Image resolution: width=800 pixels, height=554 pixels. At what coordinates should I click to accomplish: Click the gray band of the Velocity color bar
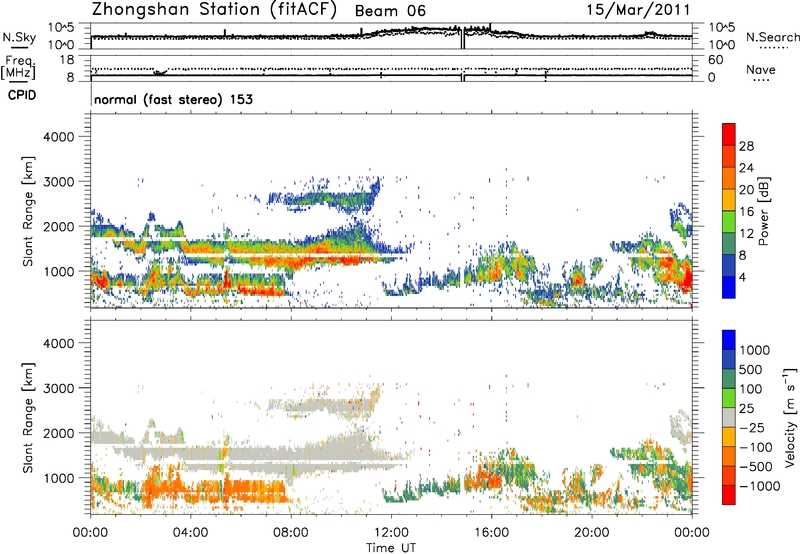(x=728, y=417)
